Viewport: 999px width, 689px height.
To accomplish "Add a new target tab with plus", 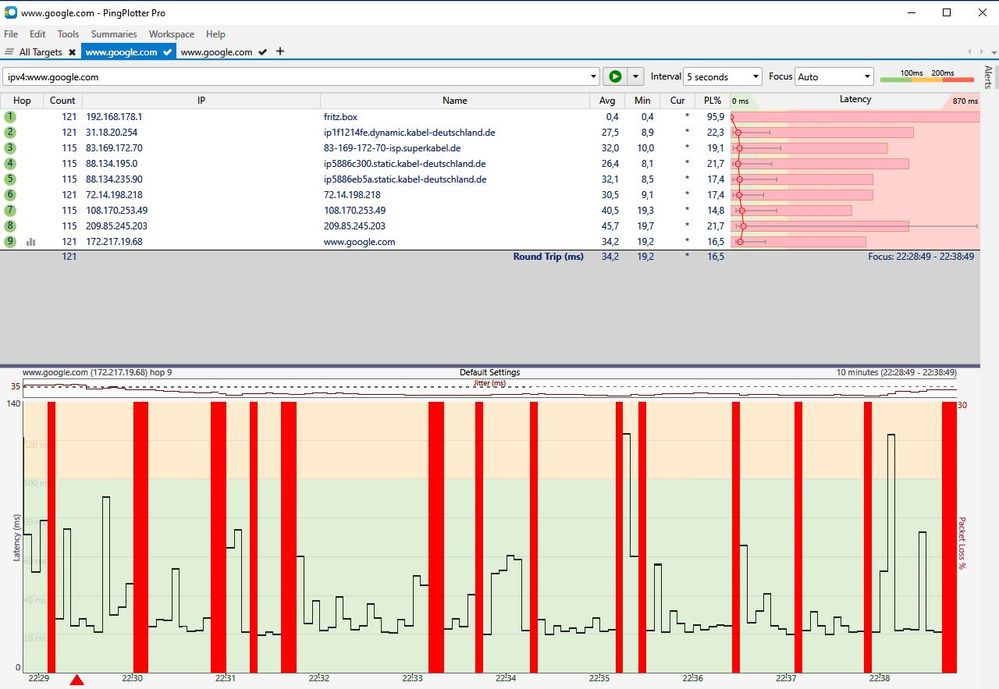I will [280, 51].
